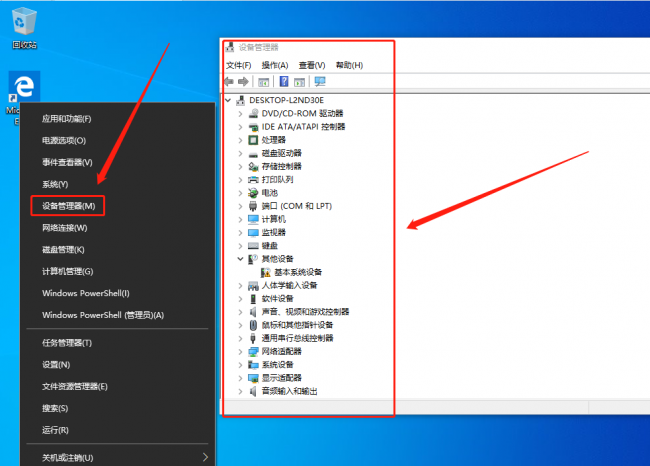Select the DESKTOP-L2ND30E computer name

coord(286,100)
